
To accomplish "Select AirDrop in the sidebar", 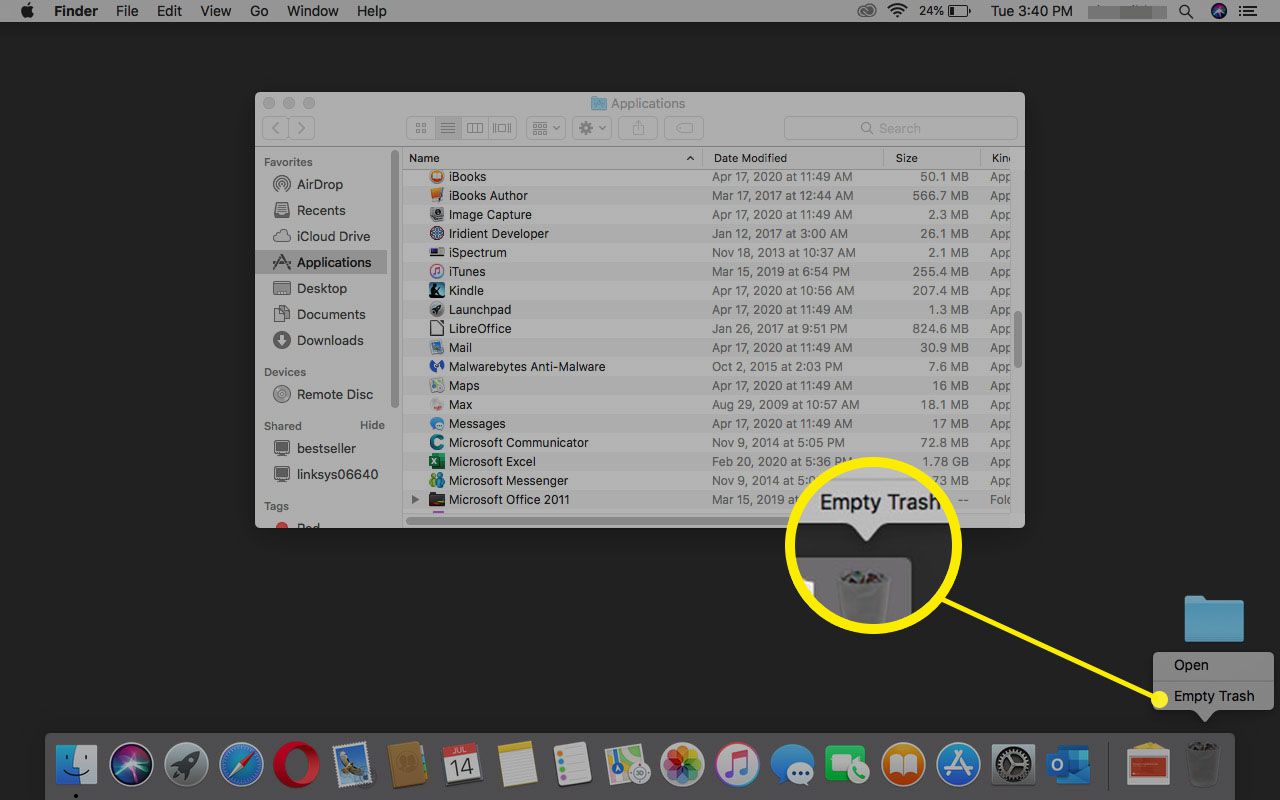I will click(x=320, y=184).
